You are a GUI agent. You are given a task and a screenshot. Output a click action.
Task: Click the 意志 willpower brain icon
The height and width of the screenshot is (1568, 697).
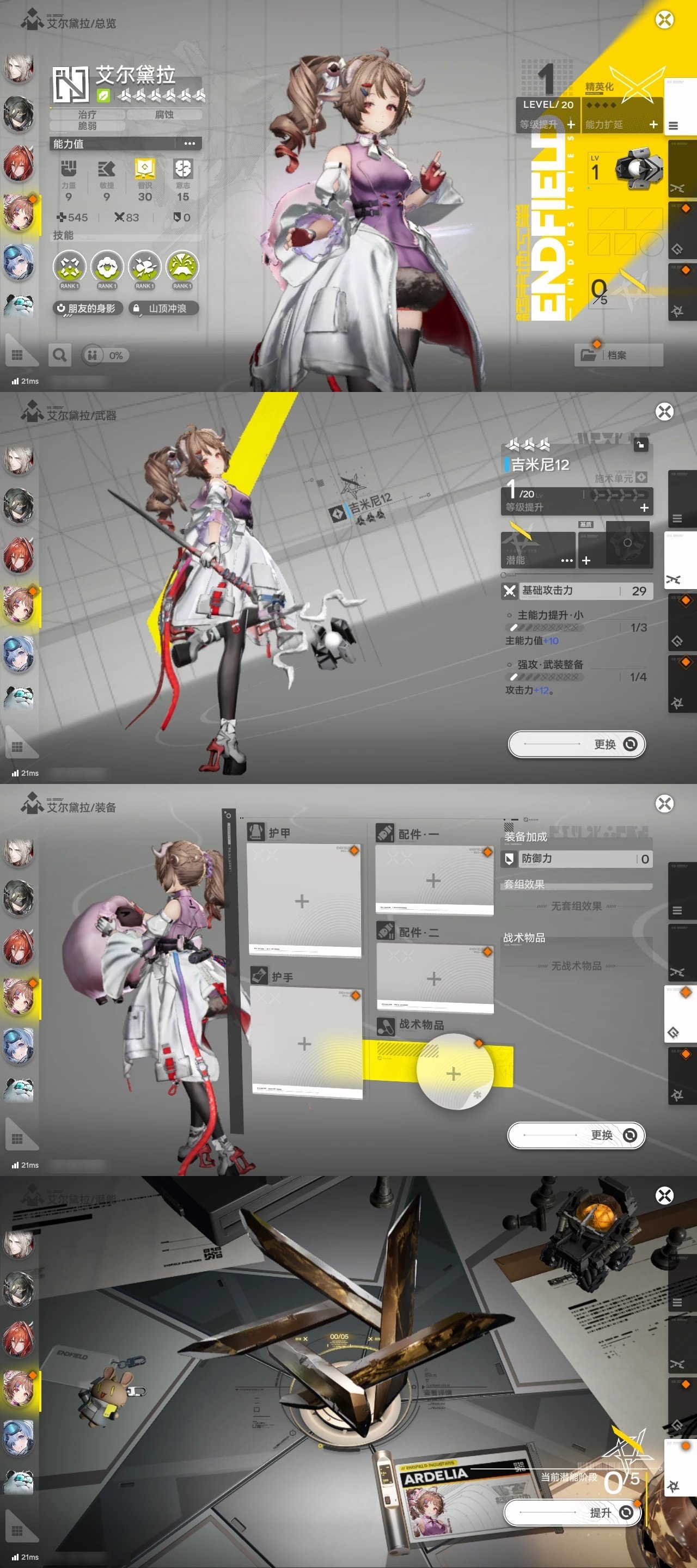click(x=182, y=169)
